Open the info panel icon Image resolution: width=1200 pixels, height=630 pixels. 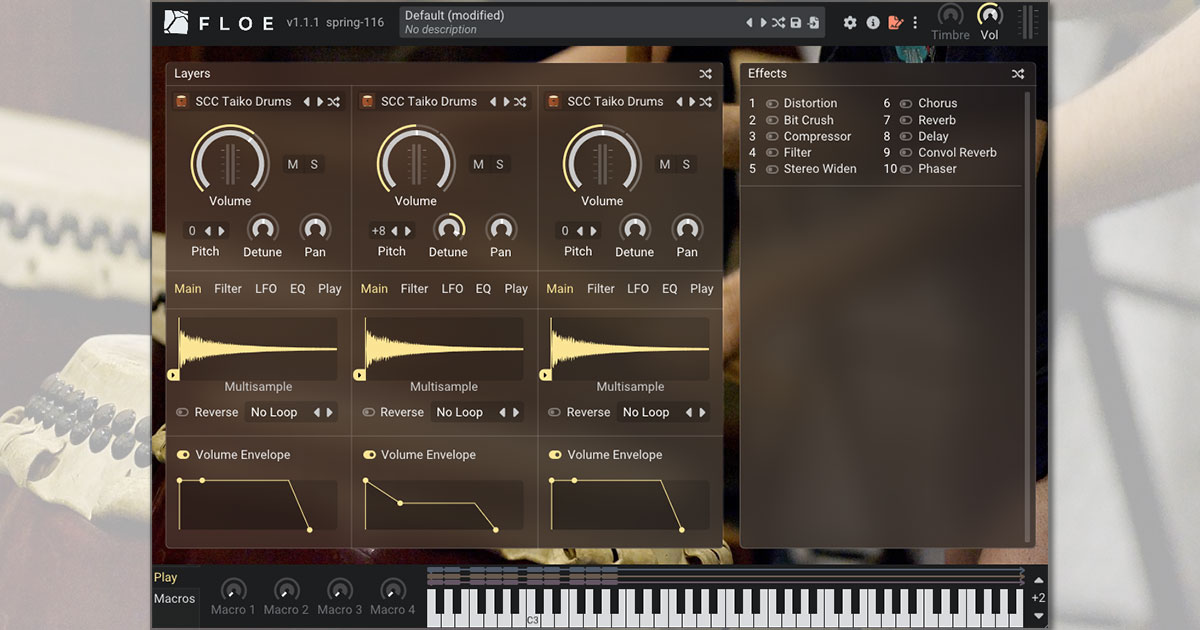tap(873, 23)
